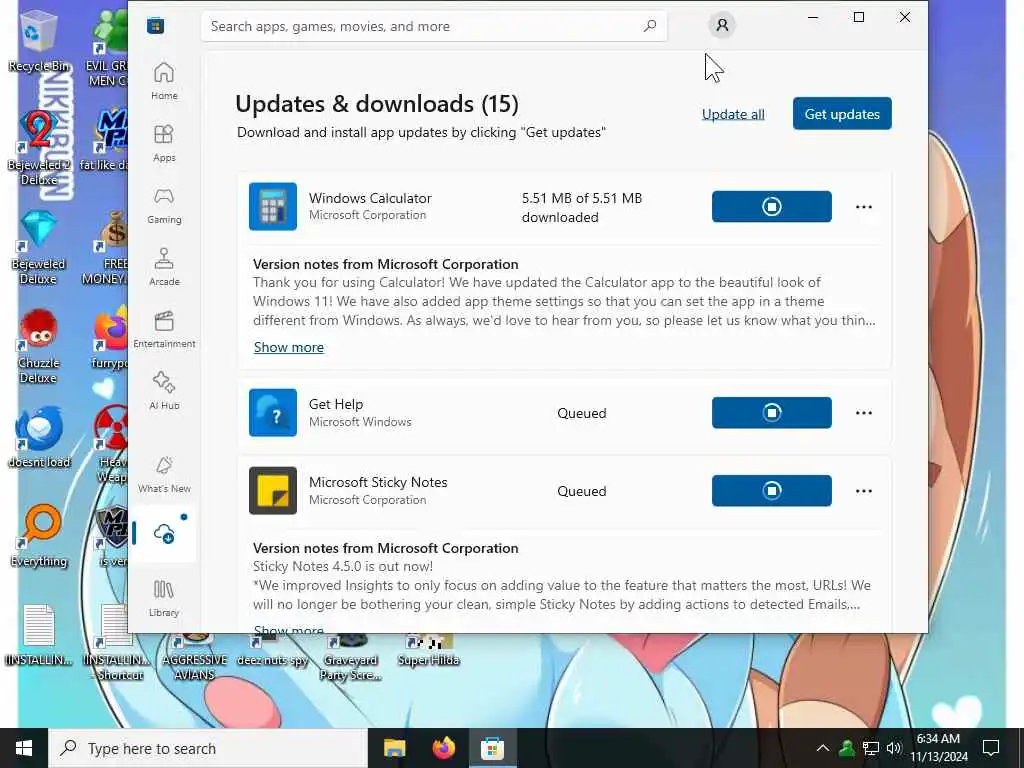Select the Chuzzle Deluxe desktop shortcut

point(39,346)
